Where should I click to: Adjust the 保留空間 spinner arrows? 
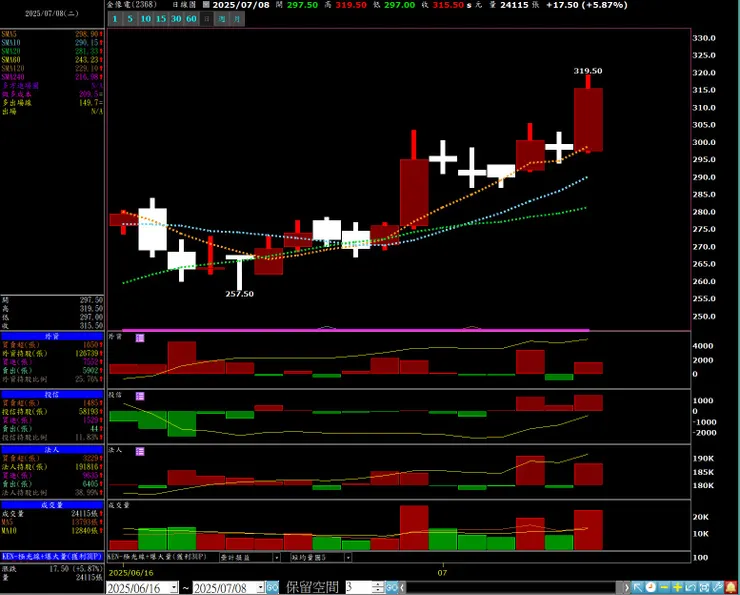pyautogui.click(x=378, y=588)
